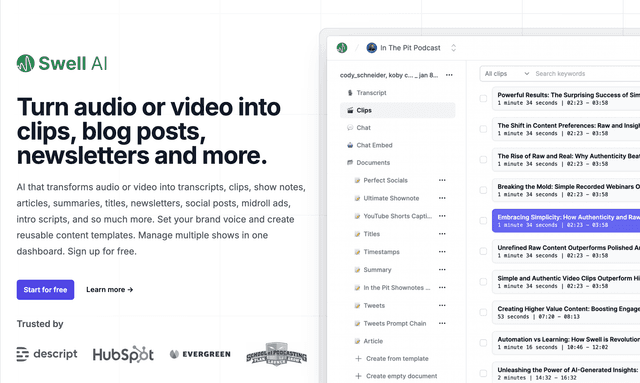640x383 pixels.
Task: Open the Titles document
Action: coord(371,234)
